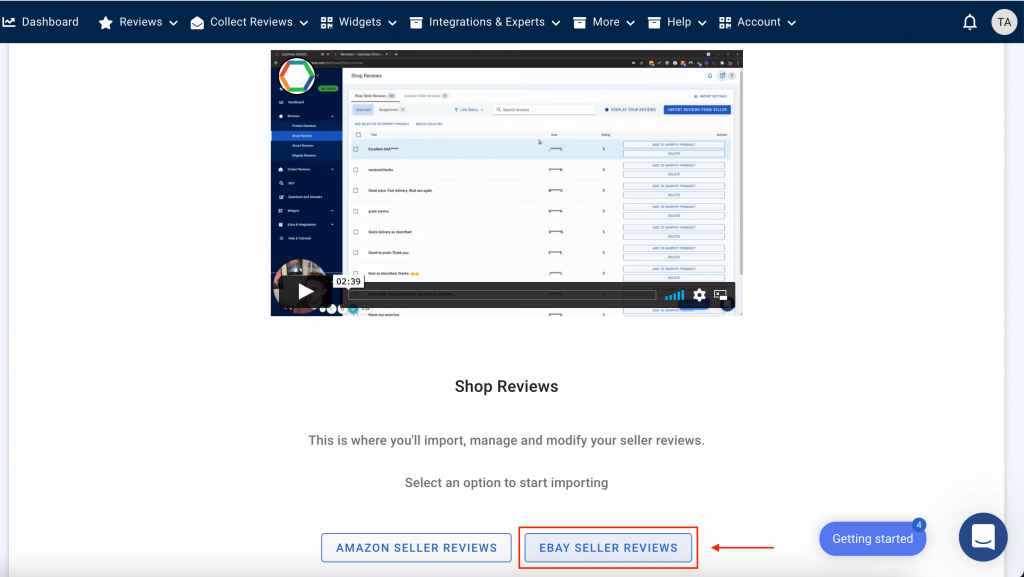Expand the Account menu chevron

coord(792,23)
